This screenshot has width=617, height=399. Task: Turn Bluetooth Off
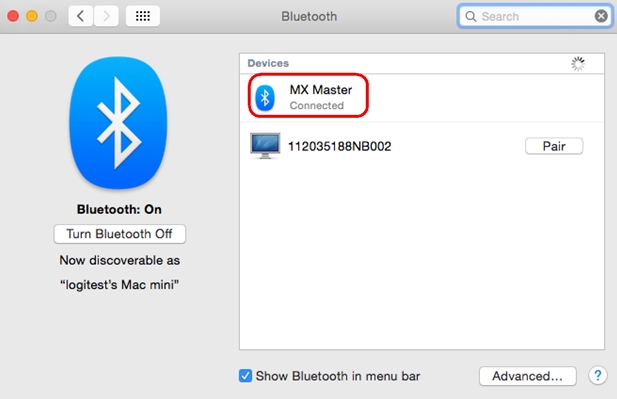coord(120,234)
